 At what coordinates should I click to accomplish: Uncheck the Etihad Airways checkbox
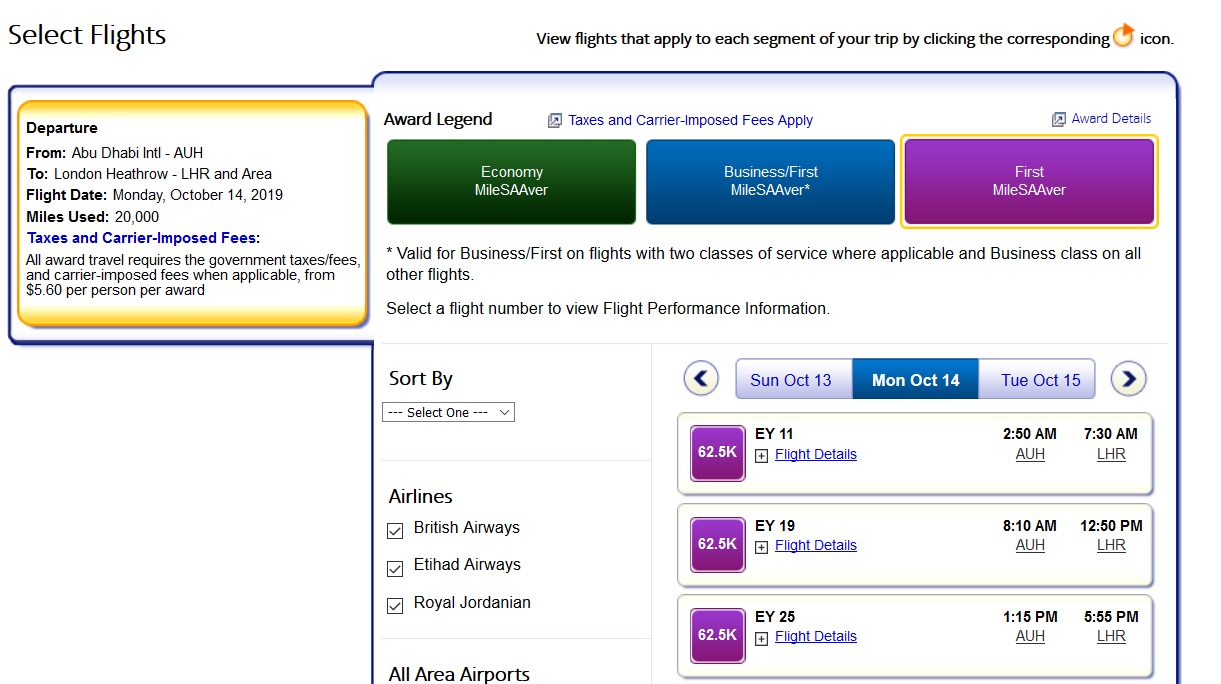click(x=395, y=568)
